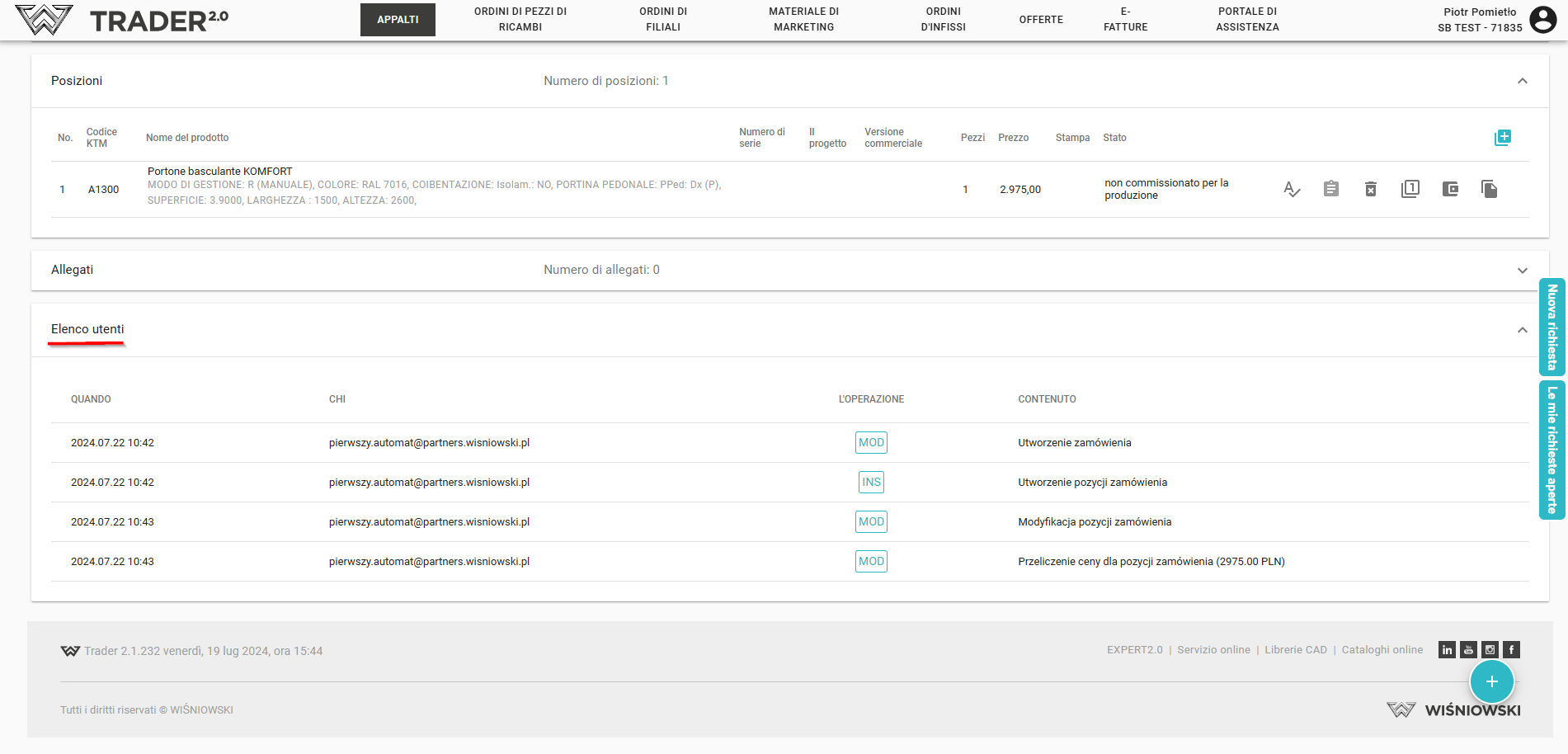Expand the Allegati section
1568x754 pixels.
click(1522, 271)
